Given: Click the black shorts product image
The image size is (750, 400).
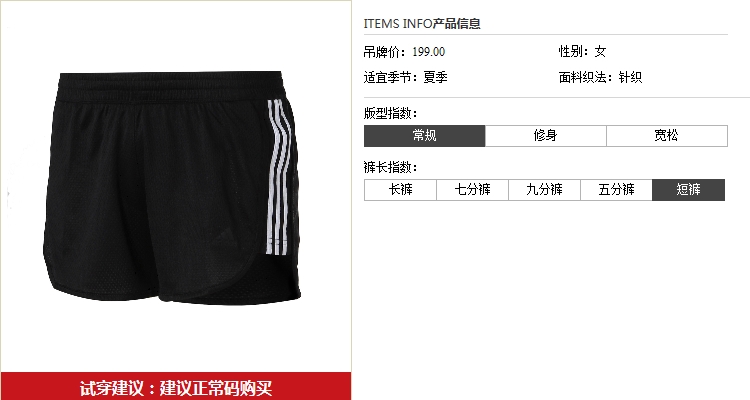Looking at the screenshot, I should [x=172, y=188].
